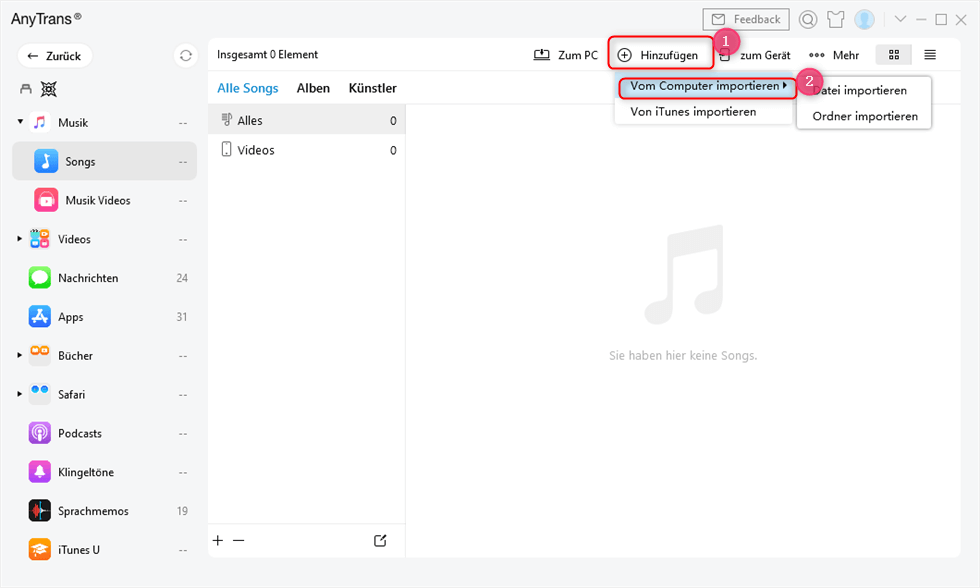Choose Ordner importieren in submenu
Screen dimensions: 980x588
click(x=864, y=116)
